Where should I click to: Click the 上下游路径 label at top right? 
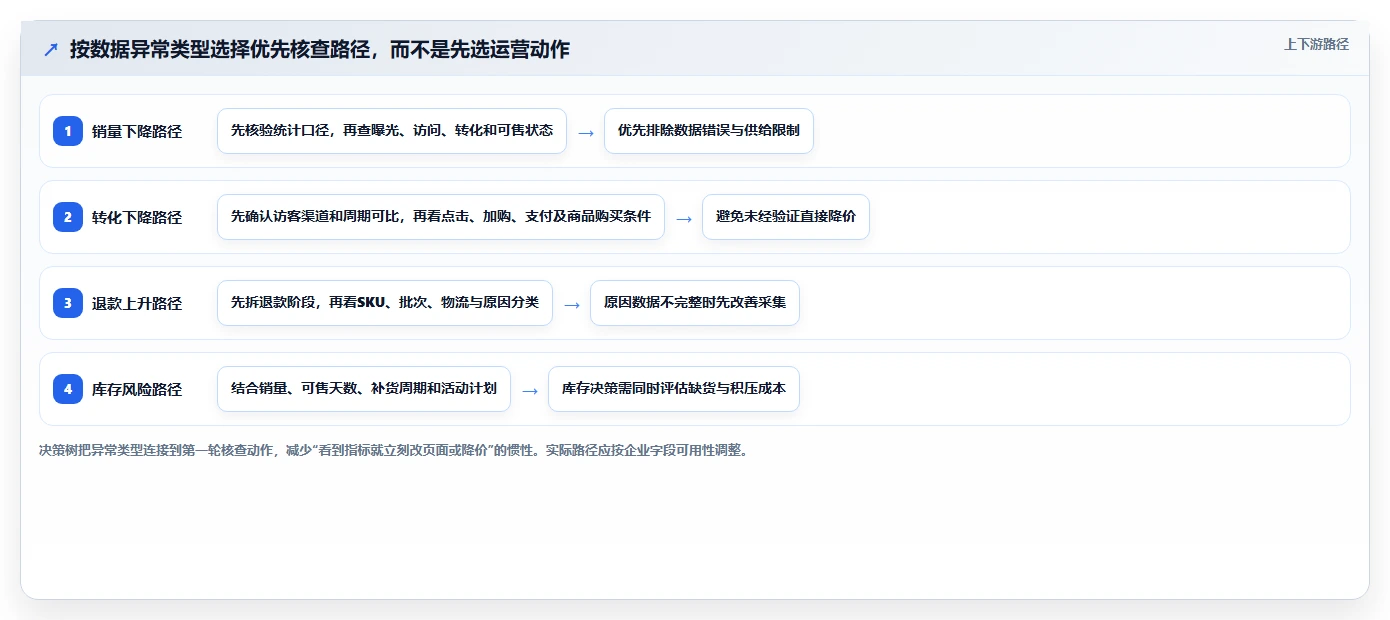coord(1316,44)
